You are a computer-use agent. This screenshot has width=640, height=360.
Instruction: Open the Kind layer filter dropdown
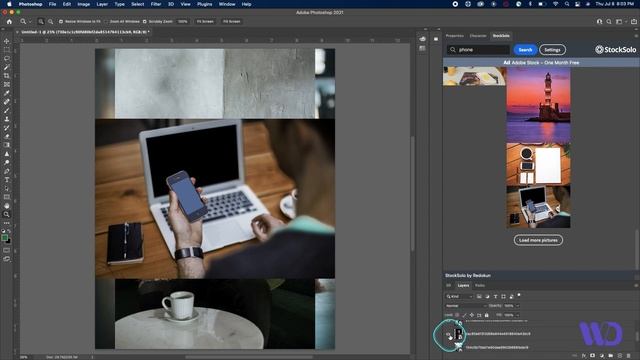[x=459, y=296]
